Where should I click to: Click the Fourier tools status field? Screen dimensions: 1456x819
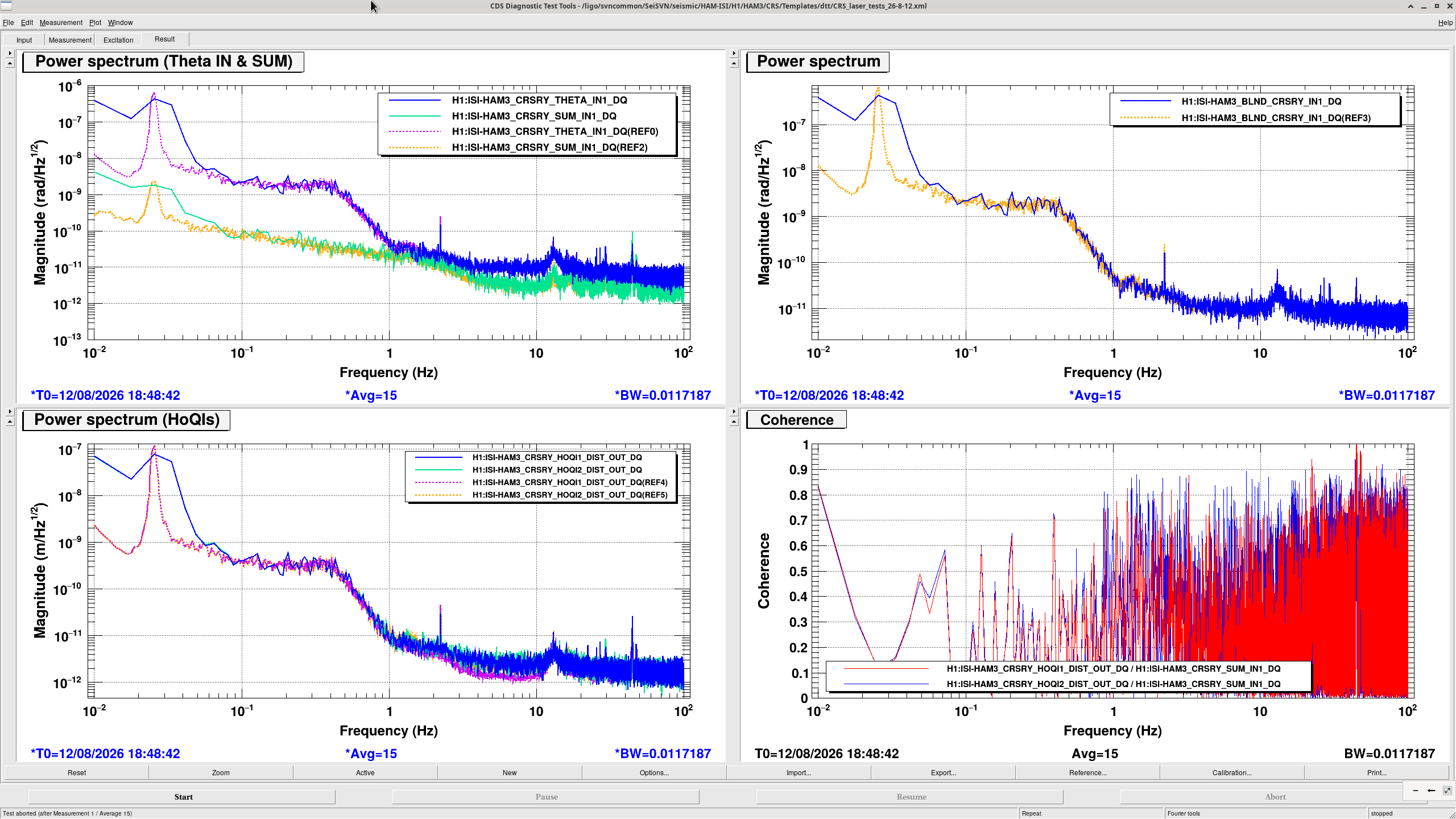tap(1265, 813)
